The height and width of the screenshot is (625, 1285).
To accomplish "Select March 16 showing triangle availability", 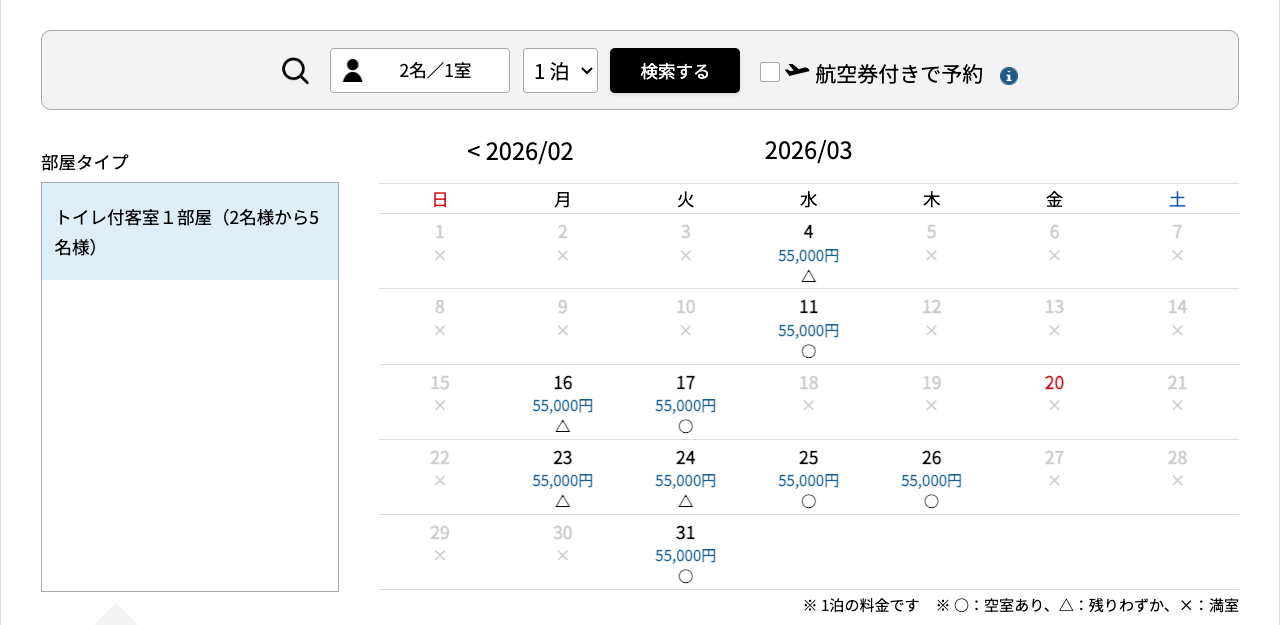I will pyautogui.click(x=562, y=405).
